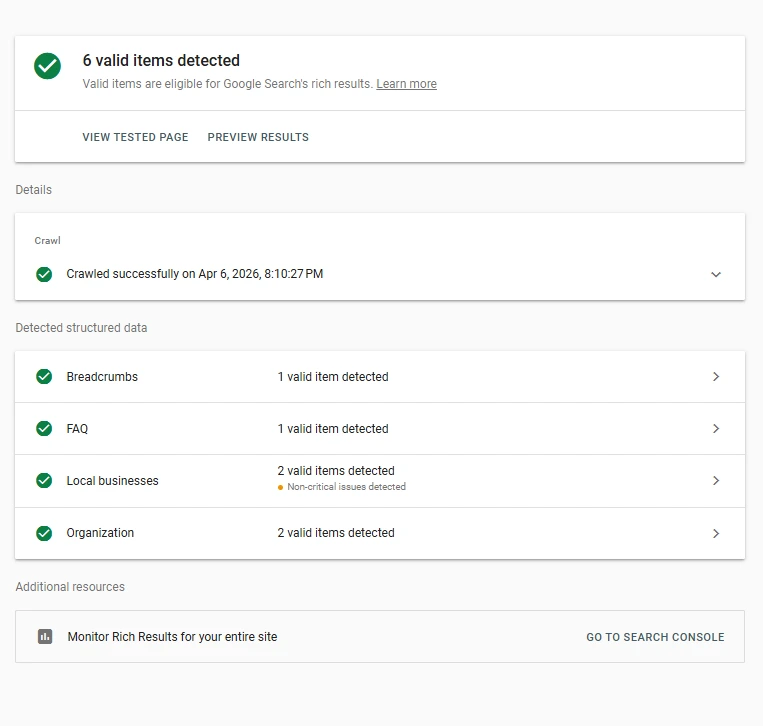Click the Search Console chart icon
763x726 pixels.
click(45, 636)
